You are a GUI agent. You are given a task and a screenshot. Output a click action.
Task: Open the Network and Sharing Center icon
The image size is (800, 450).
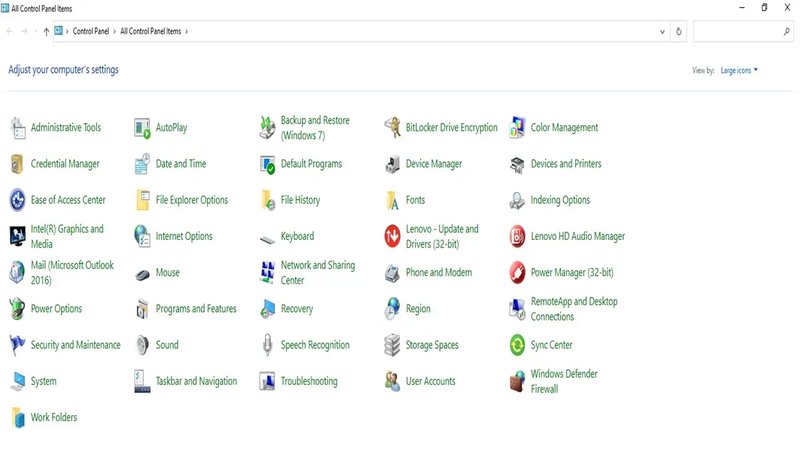267,272
